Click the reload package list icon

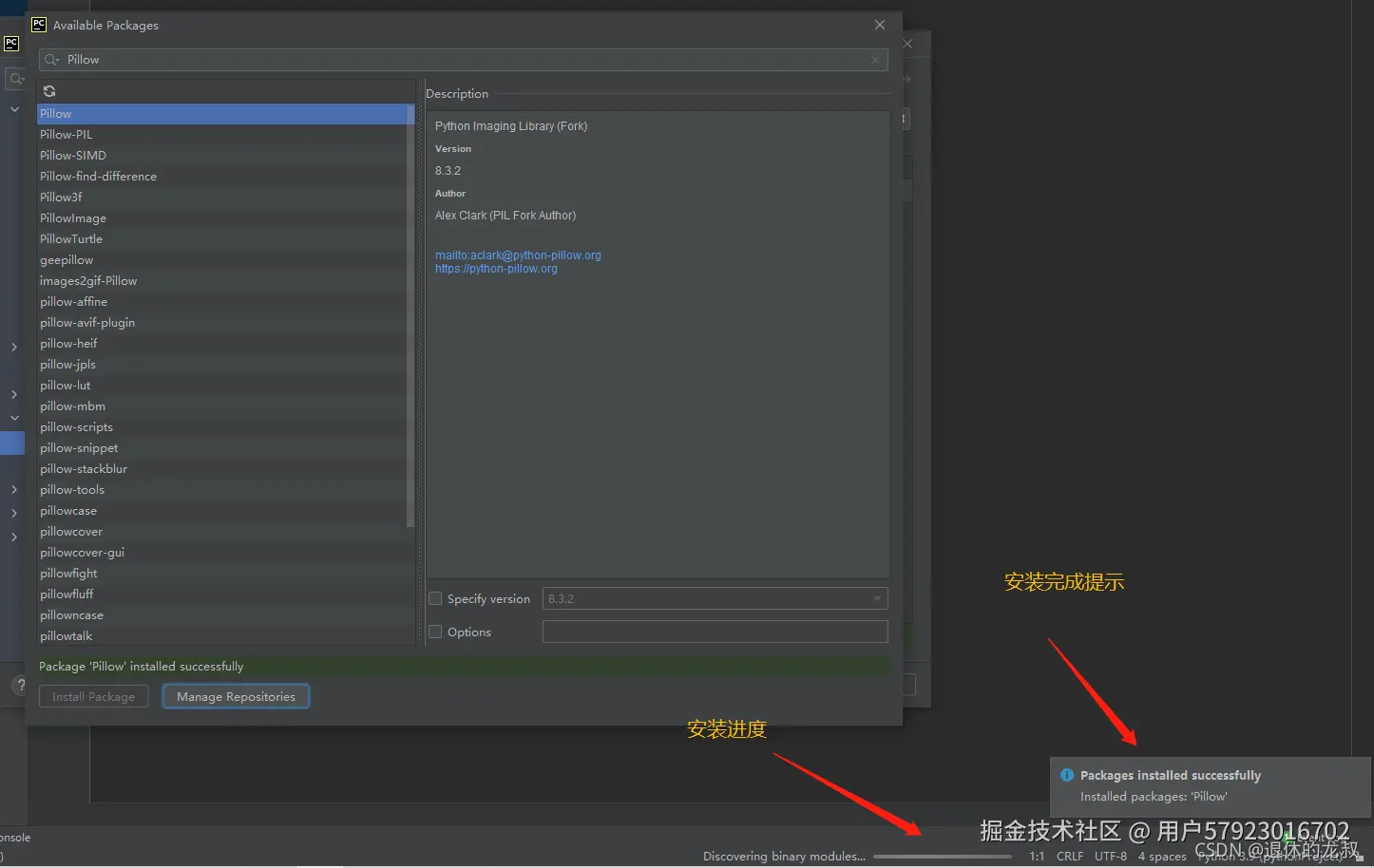coord(49,91)
